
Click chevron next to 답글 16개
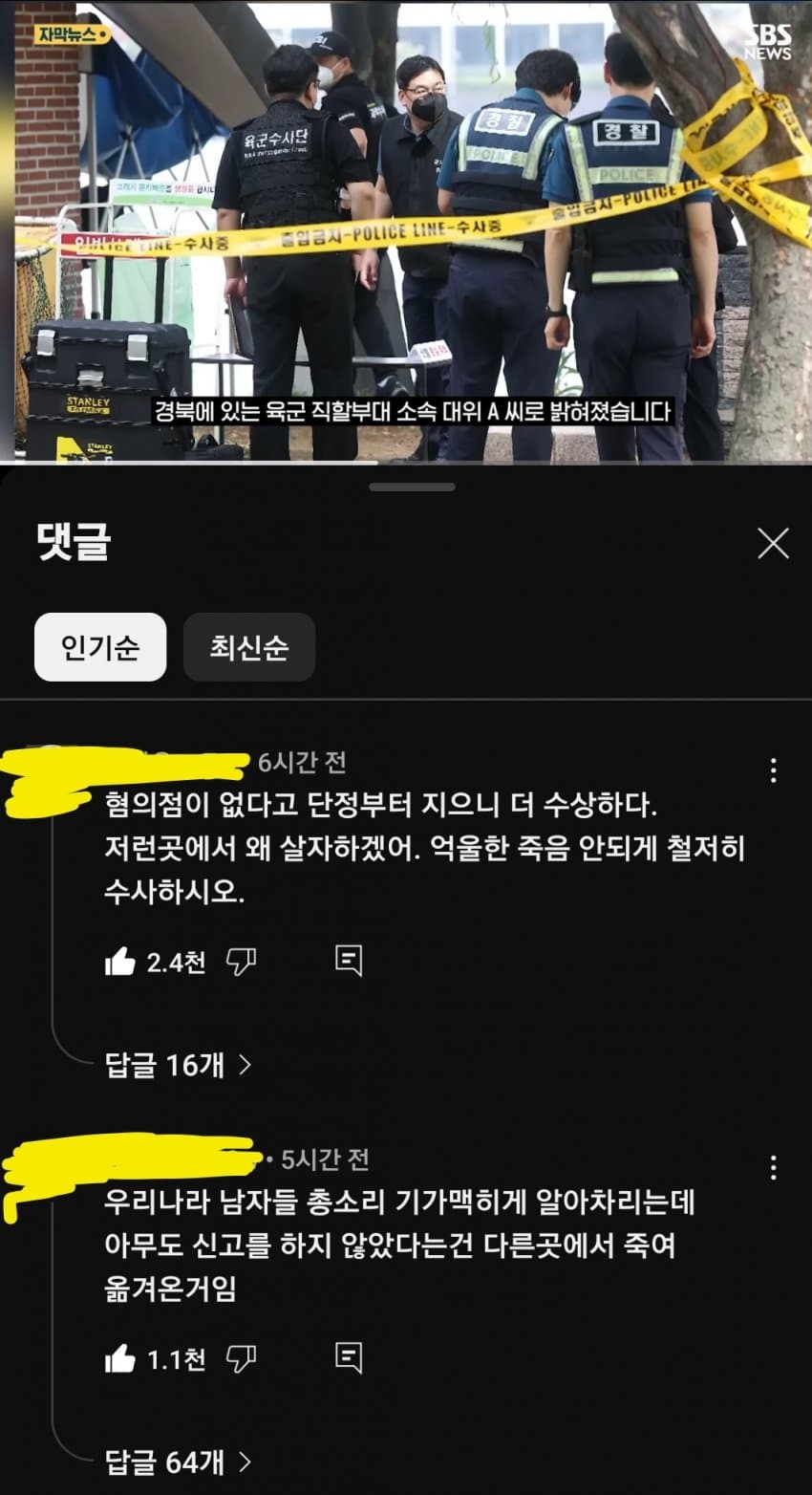point(245,1064)
